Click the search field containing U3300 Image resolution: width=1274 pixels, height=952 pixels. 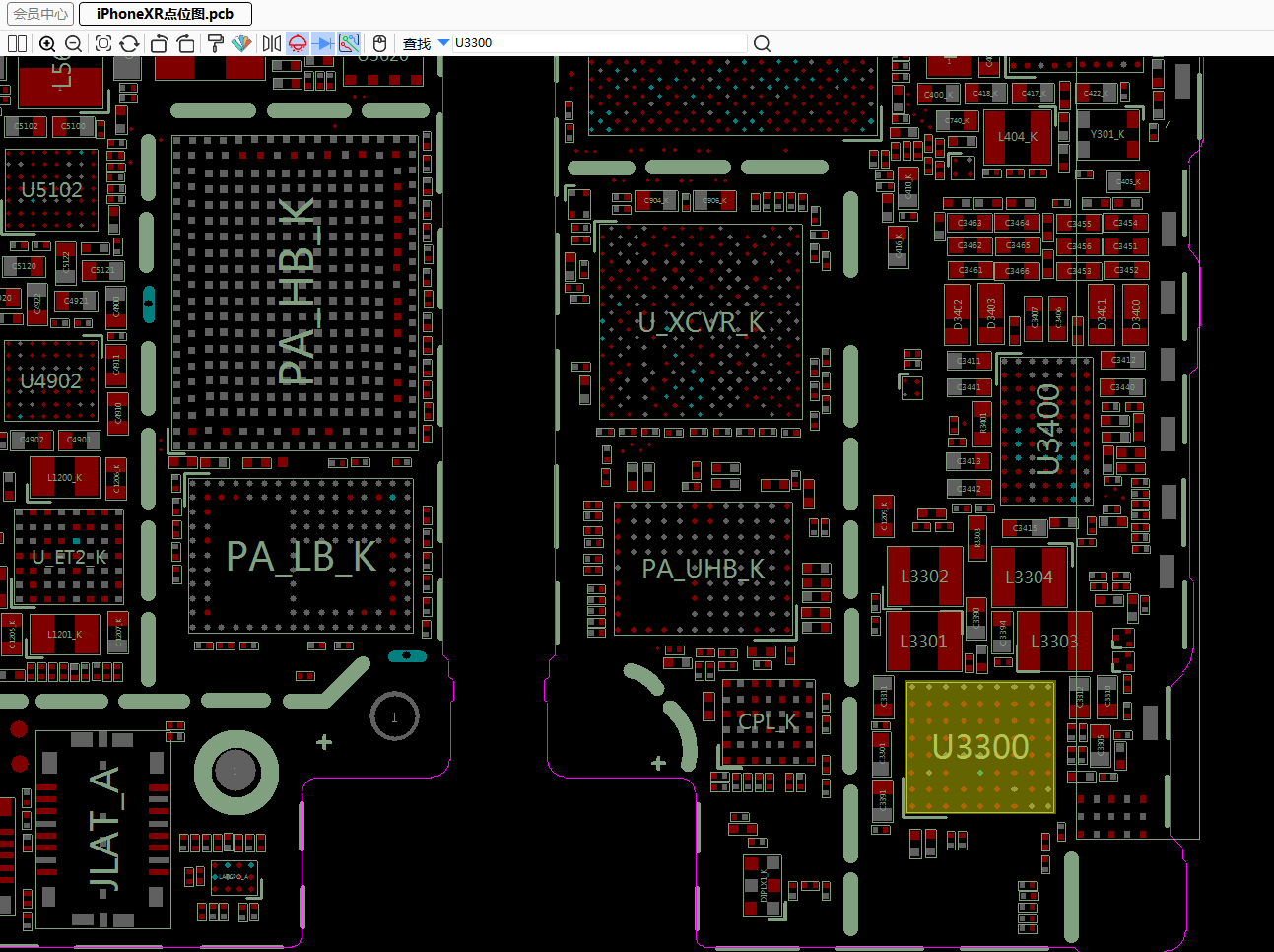tap(599, 43)
